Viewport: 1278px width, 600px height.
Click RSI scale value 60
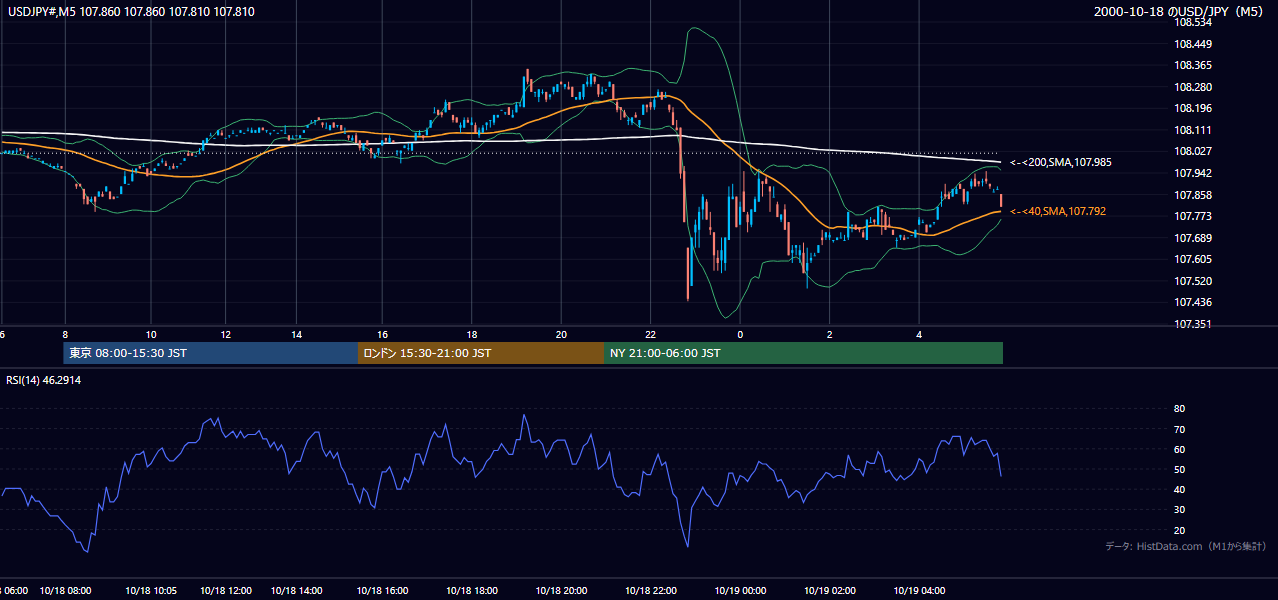tap(1179, 449)
